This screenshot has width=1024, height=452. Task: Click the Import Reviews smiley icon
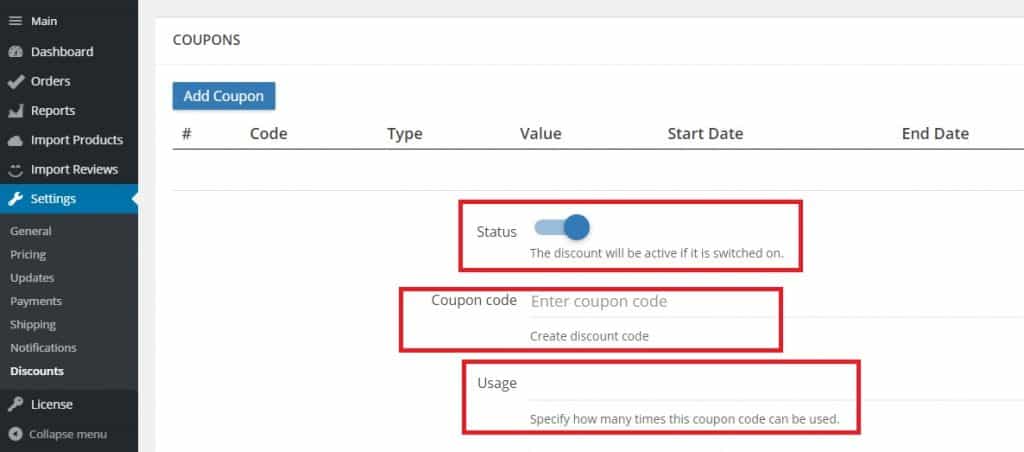15,170
